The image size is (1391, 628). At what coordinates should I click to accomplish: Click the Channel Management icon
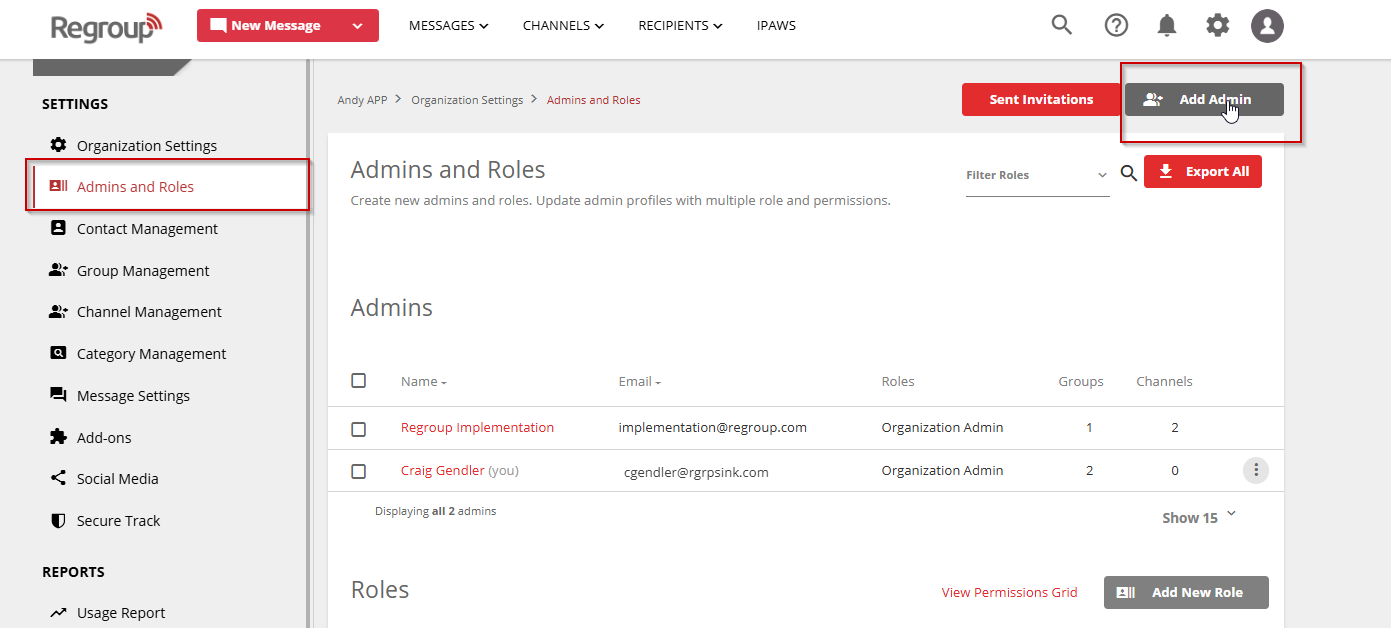coord(58,311)
